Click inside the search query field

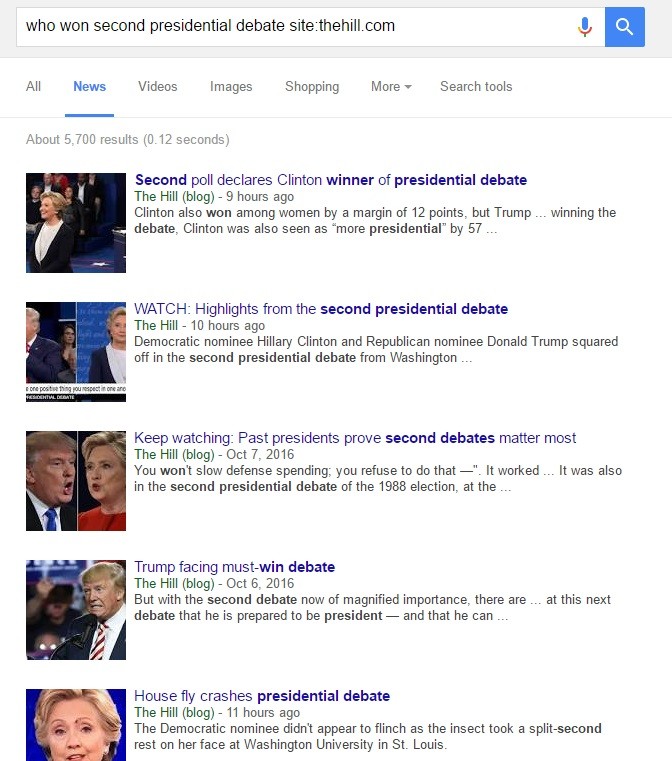(x=296, y=27)
